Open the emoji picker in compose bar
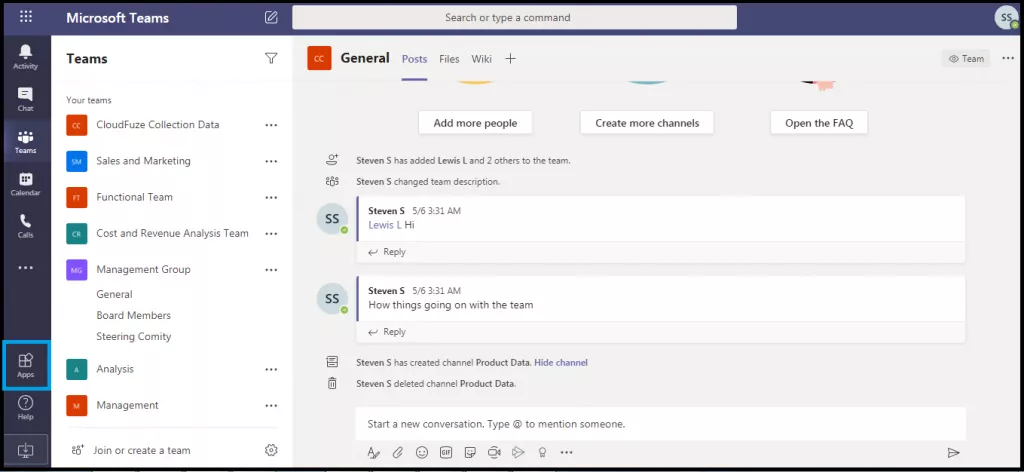The image size is (1024, 472). (422, 453)
